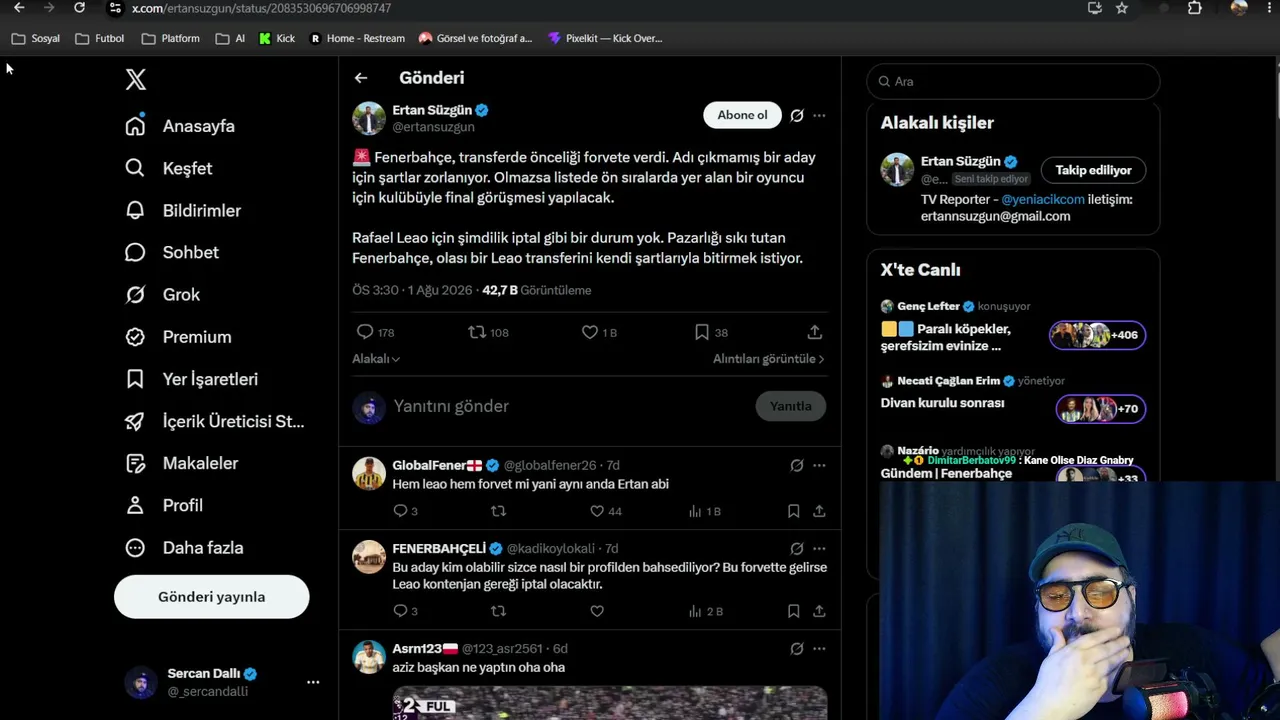Open Sercan Dallı account options menu
This screenshot has height=720, width=1280.
[x=313, y=682]
